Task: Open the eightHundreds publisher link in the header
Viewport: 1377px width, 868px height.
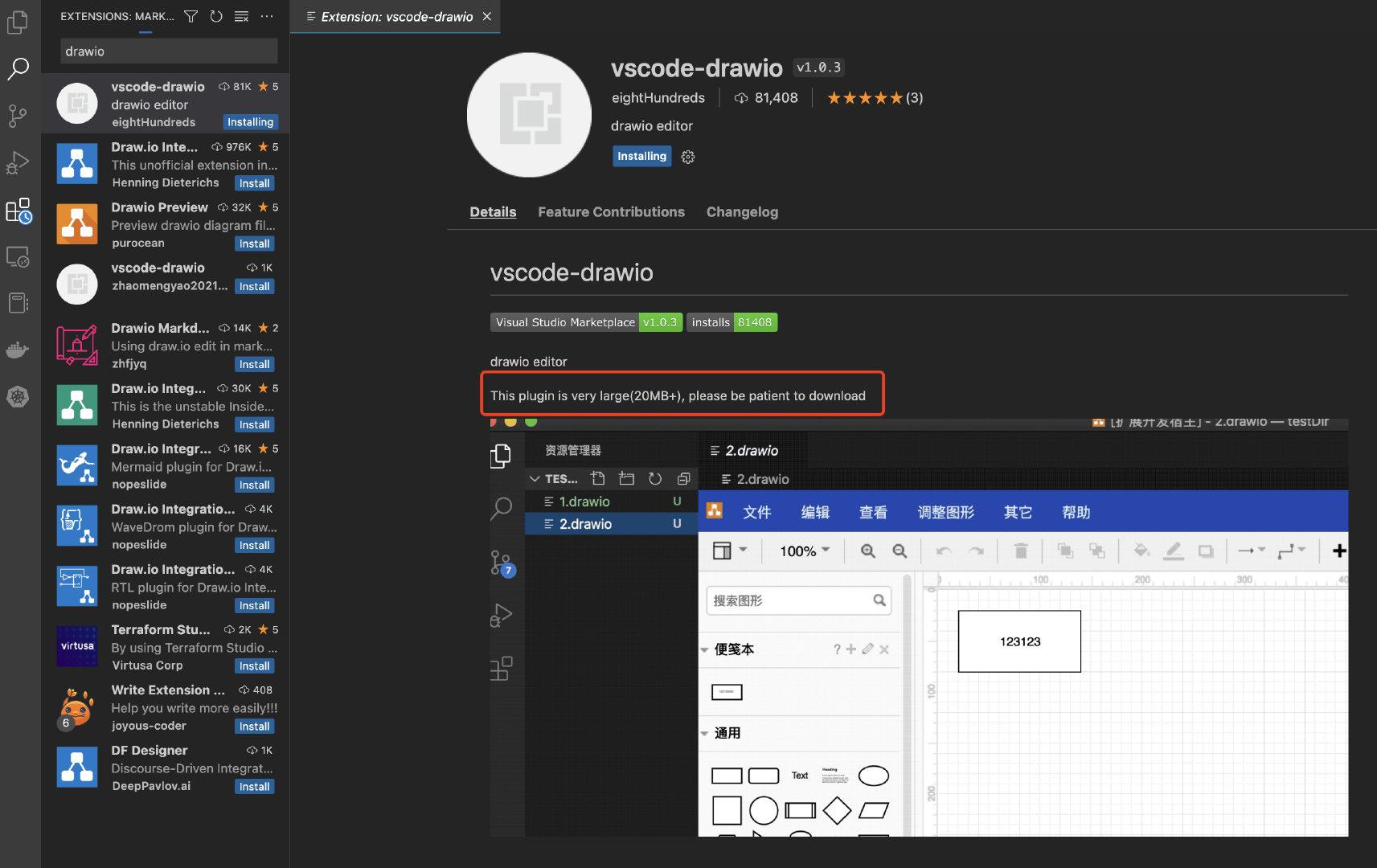Action: pyautogui.click(x=658, y=98)
